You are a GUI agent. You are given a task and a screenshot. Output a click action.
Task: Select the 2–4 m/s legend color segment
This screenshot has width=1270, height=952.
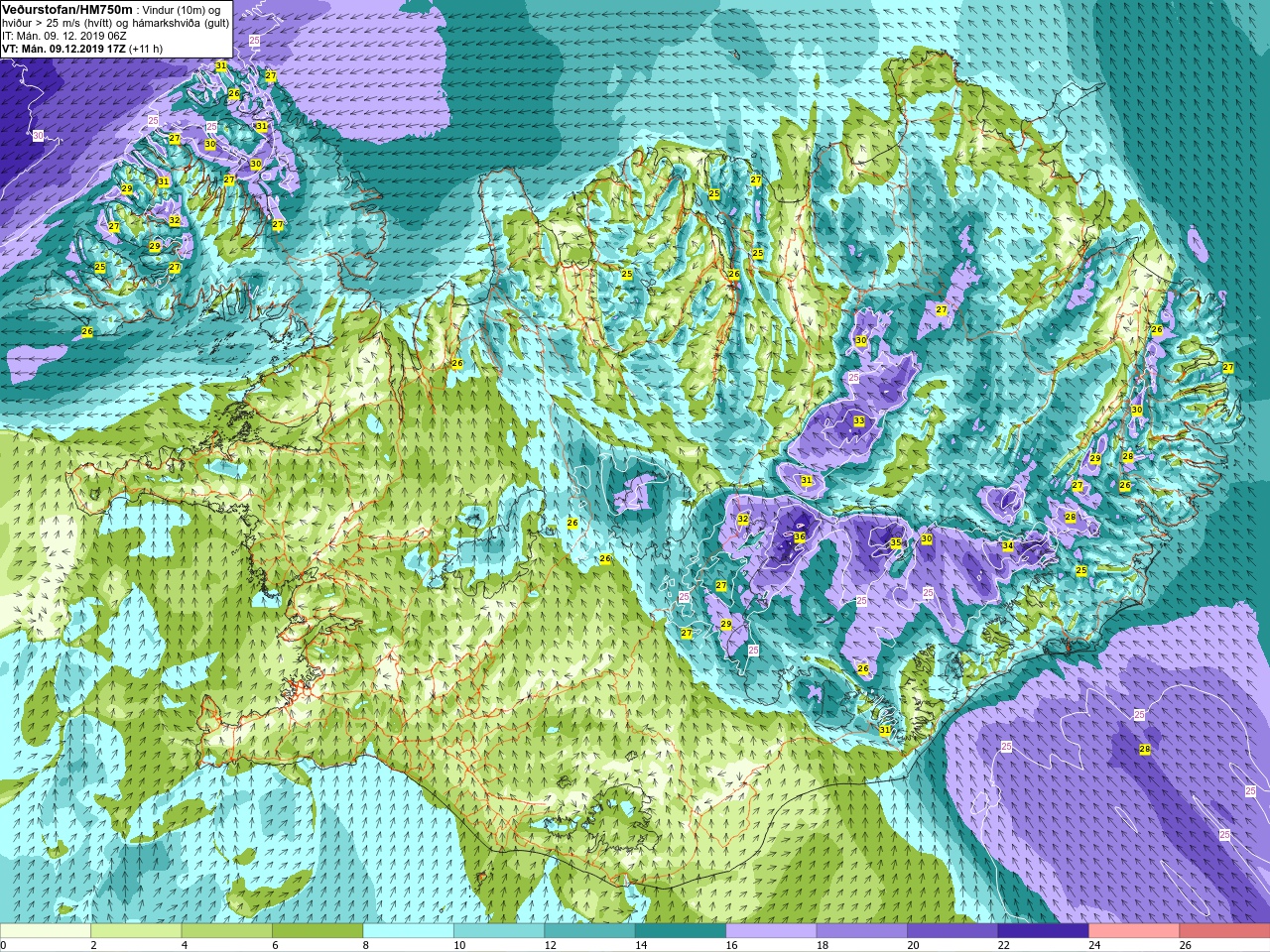pyautogui.click(x=136, y=931)
